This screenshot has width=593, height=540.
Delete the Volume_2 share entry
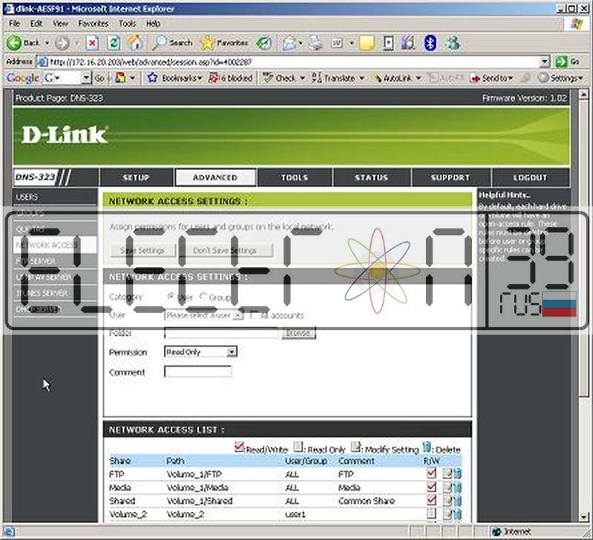[x=457, y=514]
